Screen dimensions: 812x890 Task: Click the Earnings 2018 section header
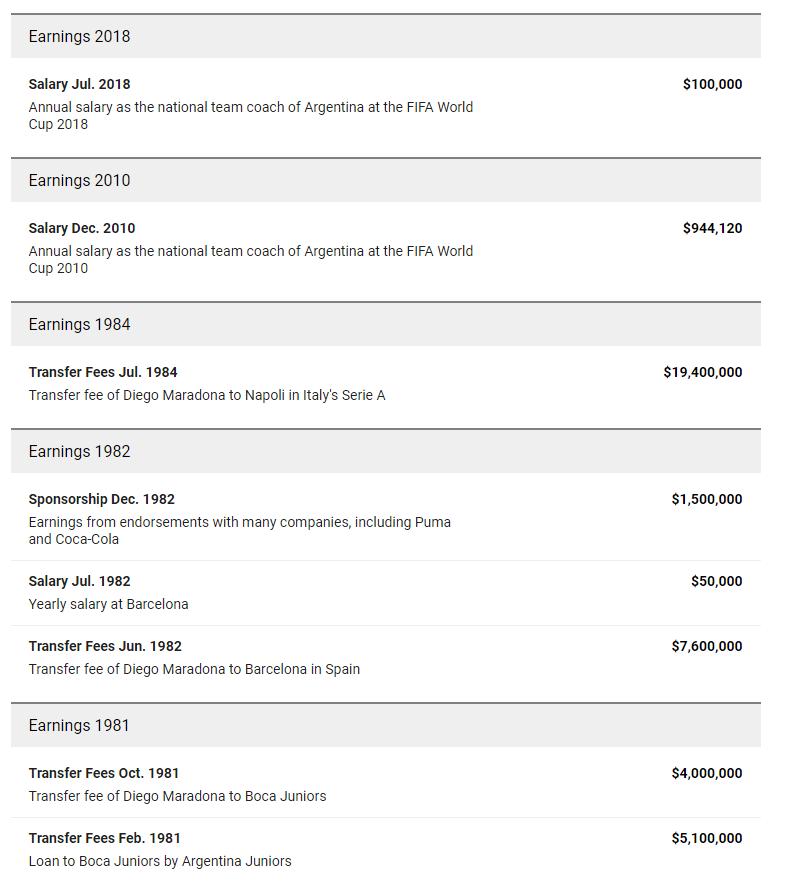[x=79, y=37]
